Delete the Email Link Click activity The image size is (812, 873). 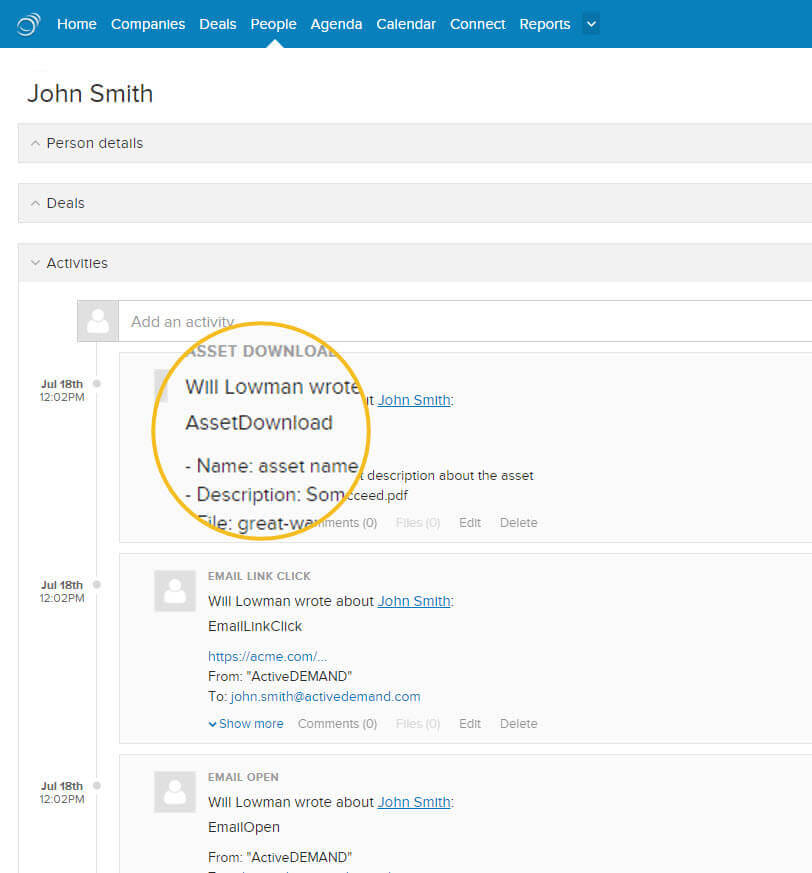518,724
